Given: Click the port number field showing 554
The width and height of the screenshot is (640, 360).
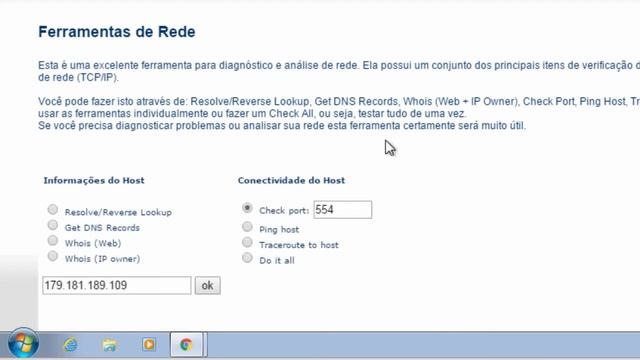Looking at the screenshot, I should pyautogui.click(x=342, y=210).
